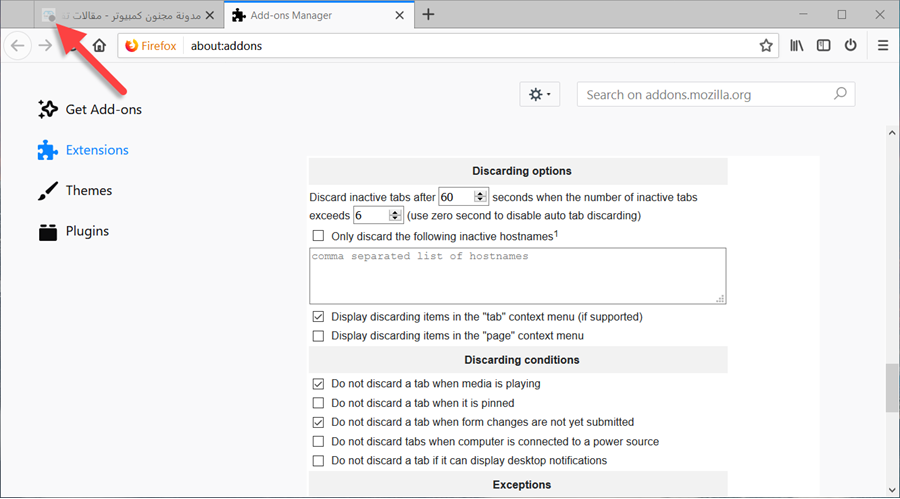Click the power tab-discard extension icon
Image resolution: width=900 pixels, height=499 pixels.
[851, 45]
